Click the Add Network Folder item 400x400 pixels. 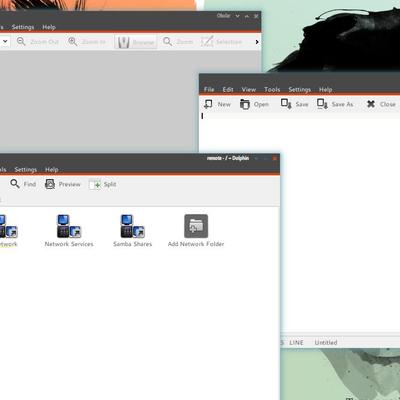pos(196,231)
